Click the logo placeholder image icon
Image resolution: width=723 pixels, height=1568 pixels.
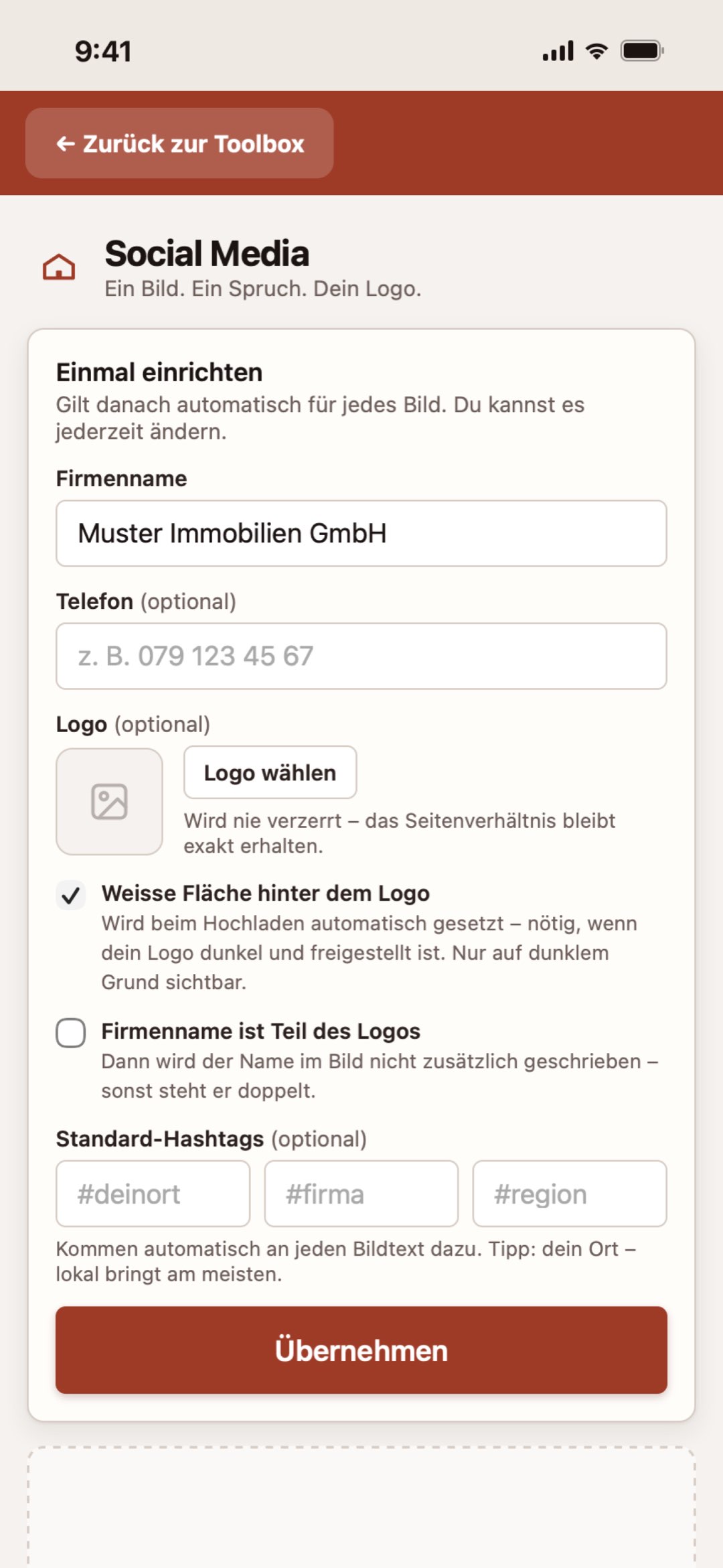109,802
